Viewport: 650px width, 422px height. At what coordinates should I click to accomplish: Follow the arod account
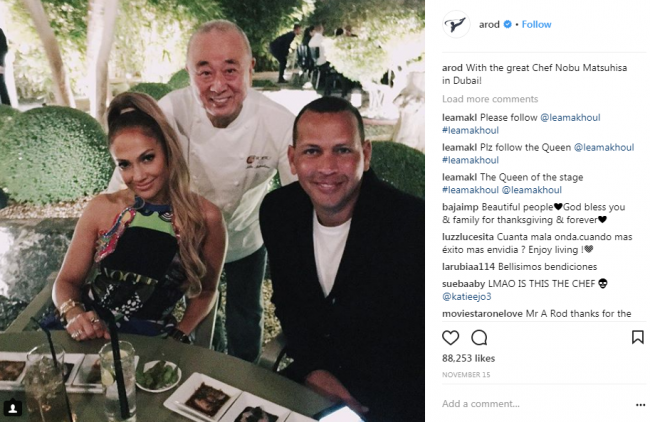pyautogui.click(x=536, y=24)
